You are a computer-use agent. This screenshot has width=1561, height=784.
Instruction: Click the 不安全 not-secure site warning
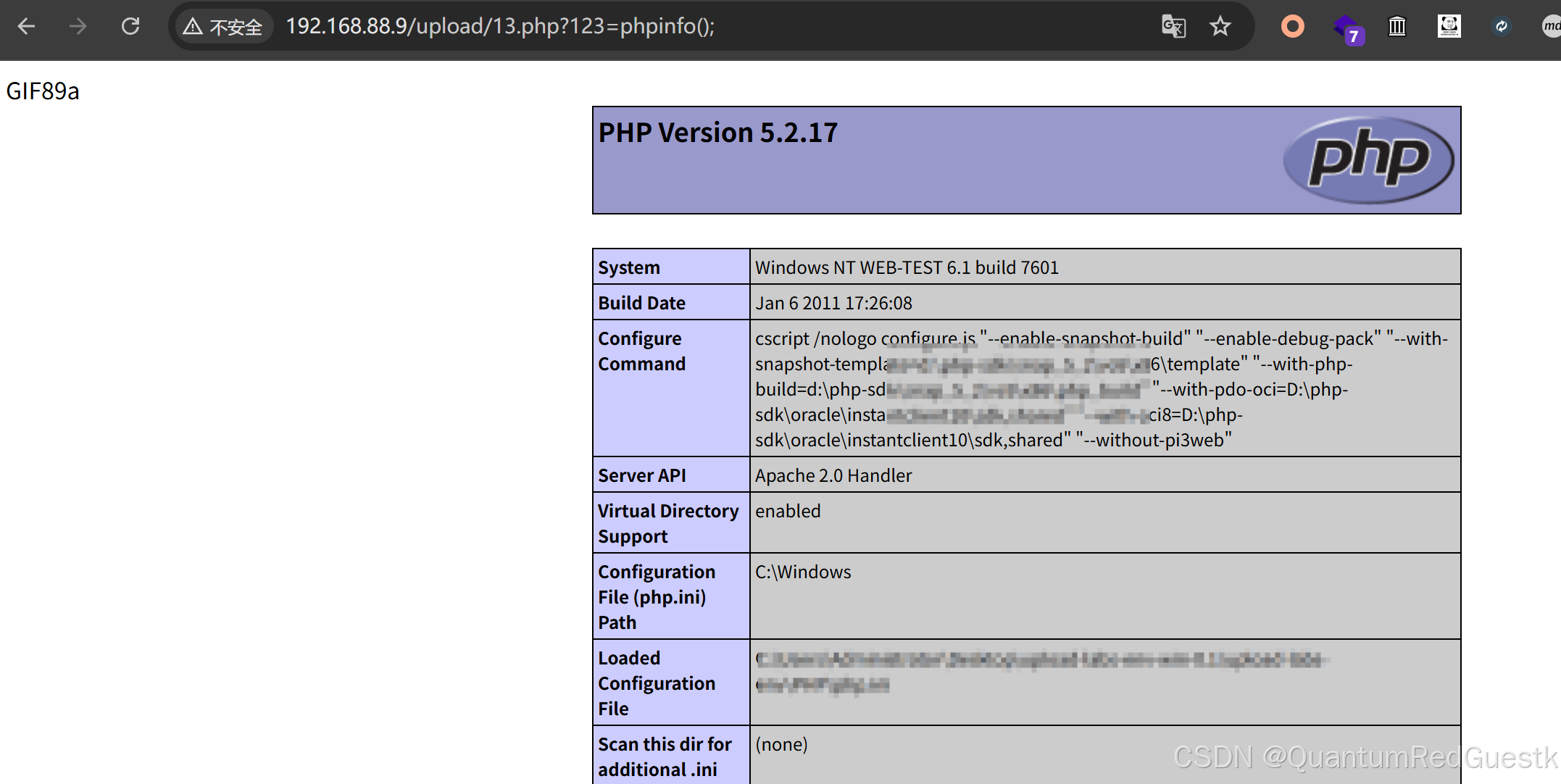click(223, 27)
